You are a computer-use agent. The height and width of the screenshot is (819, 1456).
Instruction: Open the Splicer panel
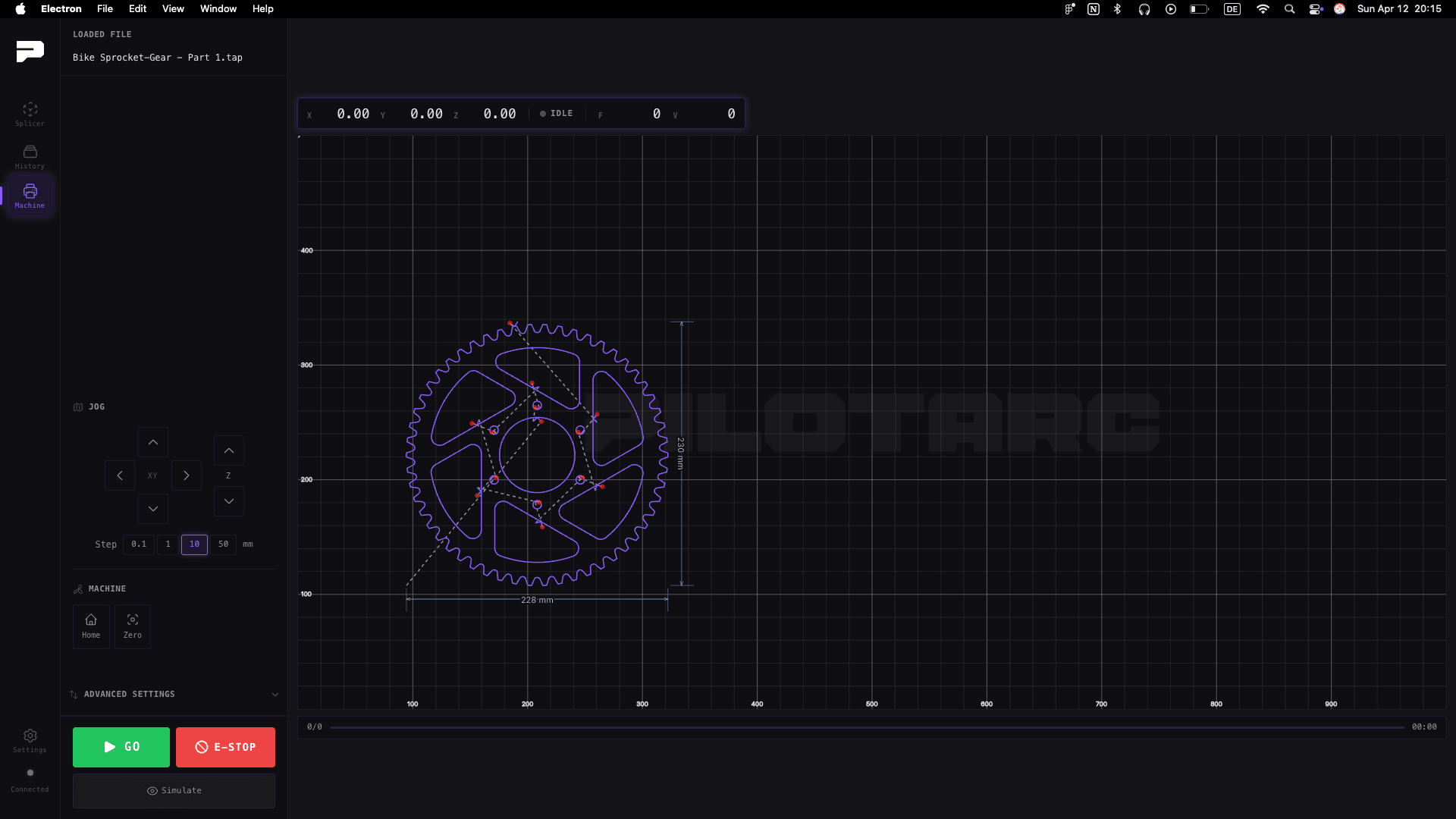(x=30, y=114)
